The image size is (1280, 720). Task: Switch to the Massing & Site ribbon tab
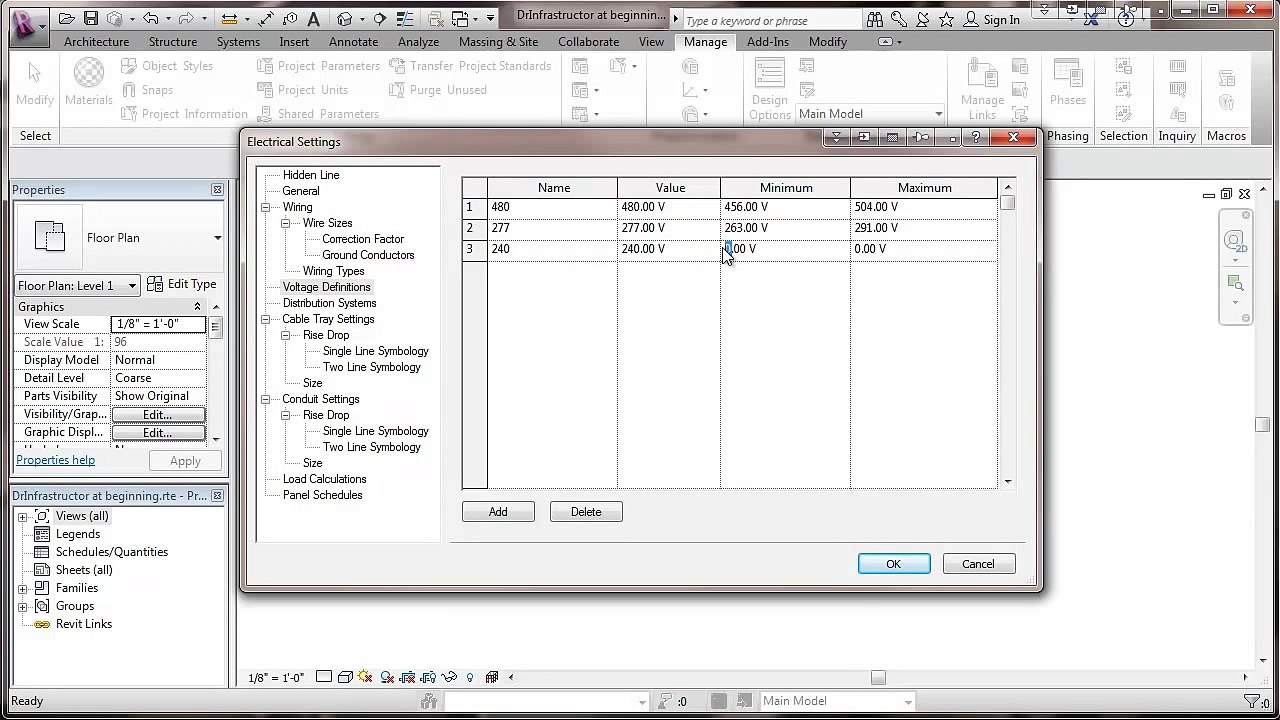pyautogui.click(x=498, y=42)
